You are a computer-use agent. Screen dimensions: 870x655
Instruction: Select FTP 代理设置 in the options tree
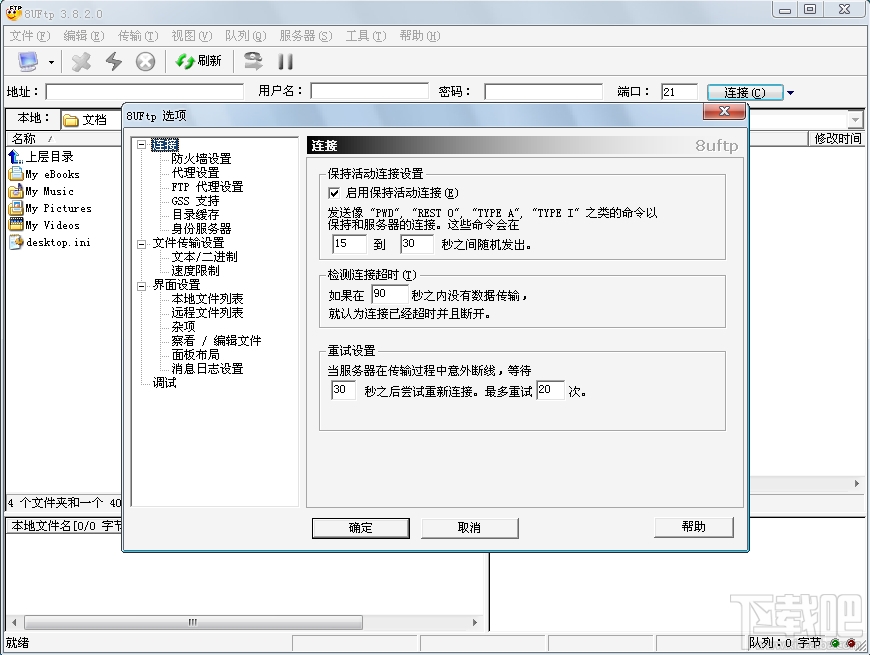point(207,186)
